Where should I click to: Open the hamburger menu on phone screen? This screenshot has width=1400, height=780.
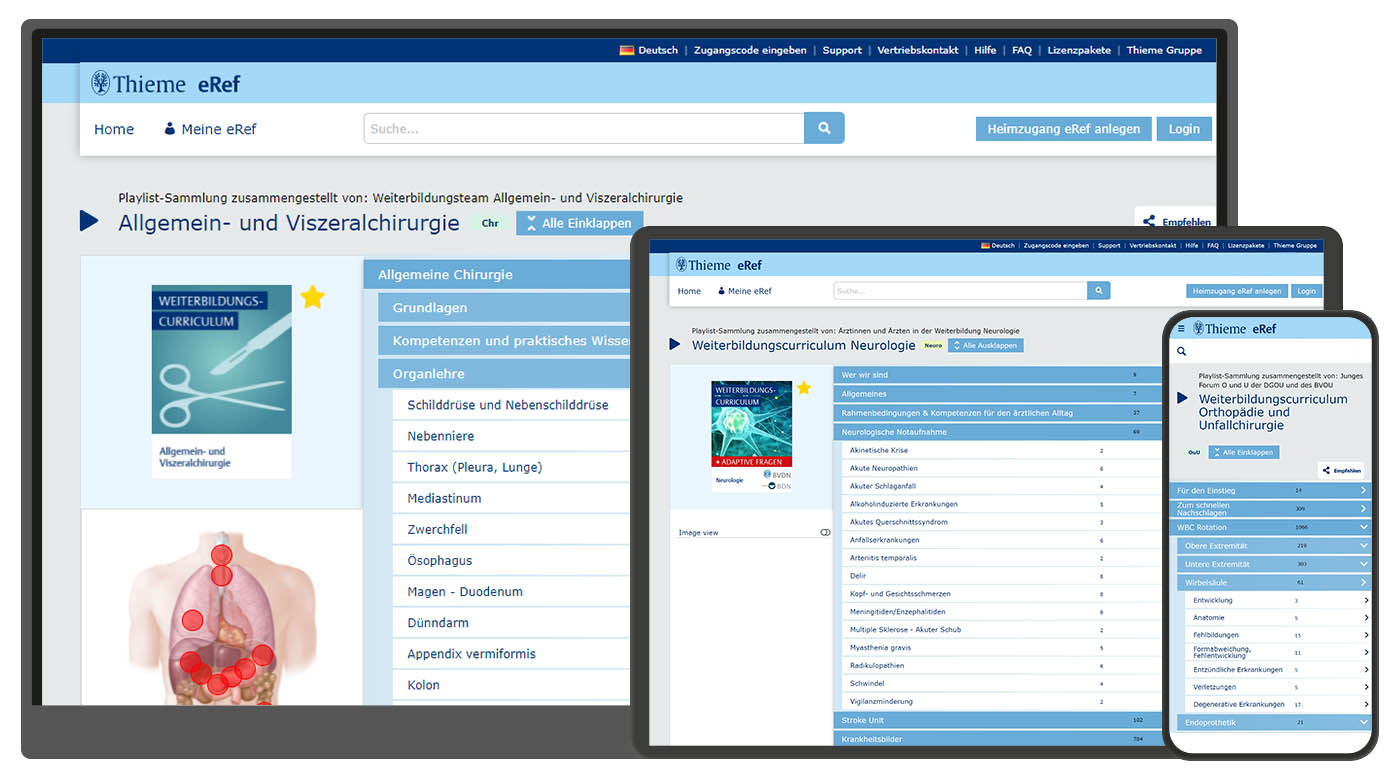[x=1181, y=329]
